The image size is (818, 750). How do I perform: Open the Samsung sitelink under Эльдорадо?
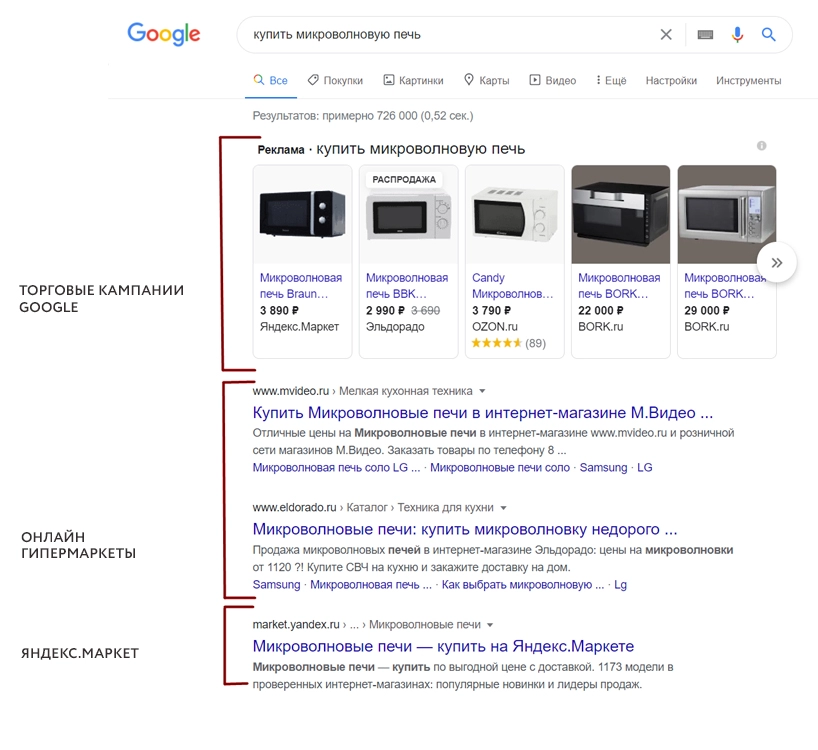pos(276,585)
